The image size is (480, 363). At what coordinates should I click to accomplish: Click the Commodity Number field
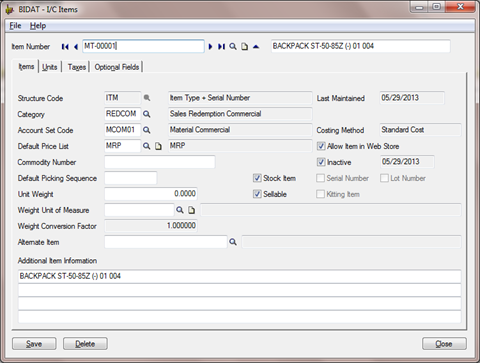(x=160, y=162)
